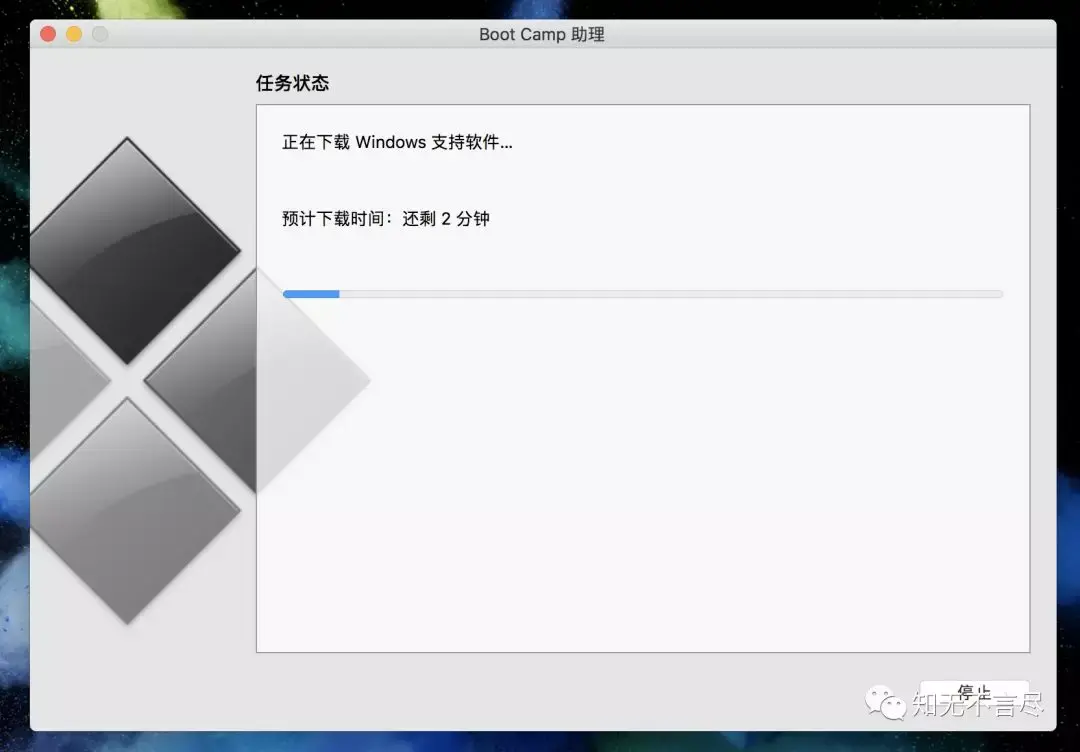Click the 'Boot Camp 助理' window title
Viewport: 1080px width, 752px height.
[x=541, y=34]
